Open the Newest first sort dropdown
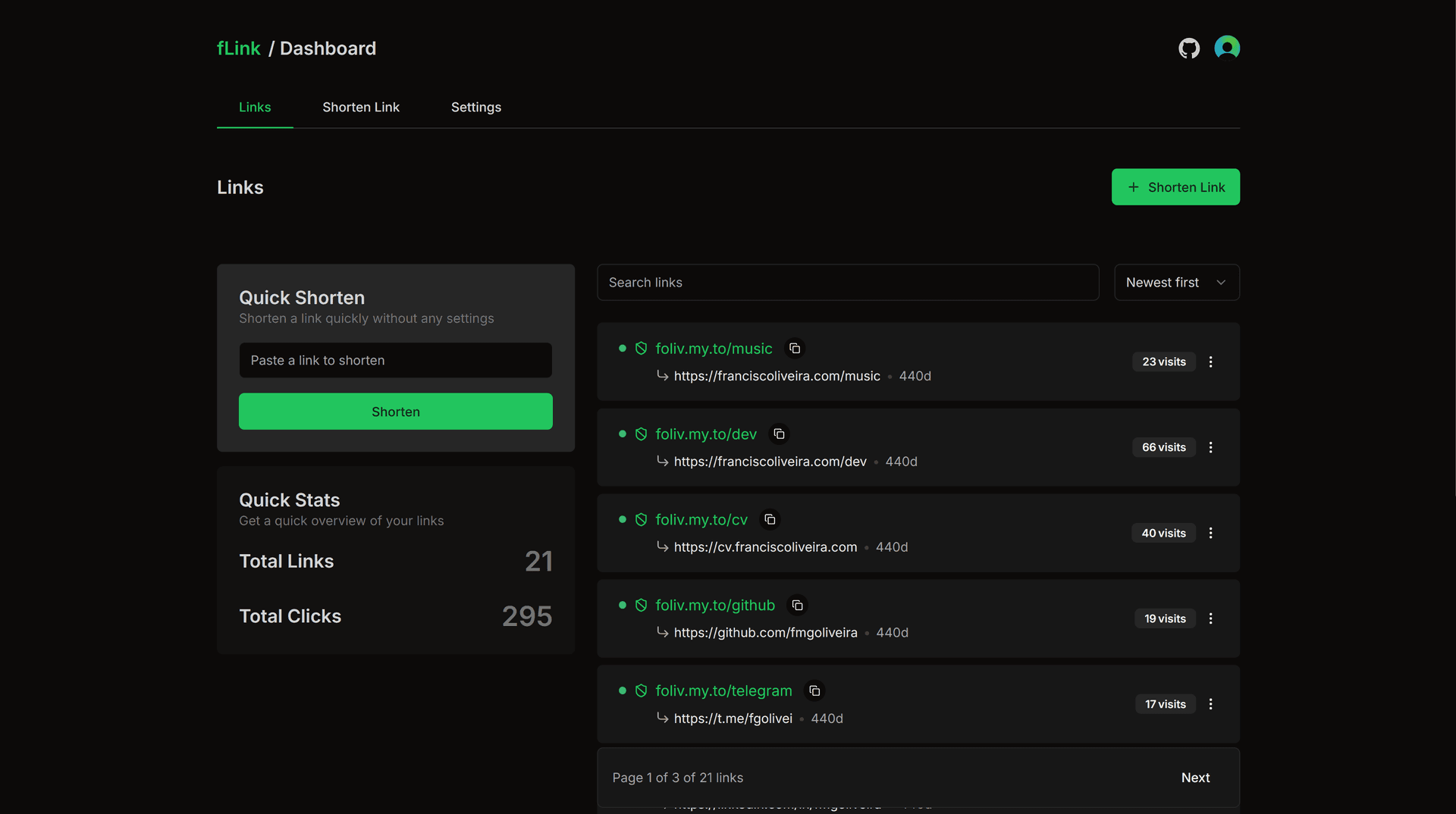Viewport: 1456px width, 814px height. (x=1176, y=282)
